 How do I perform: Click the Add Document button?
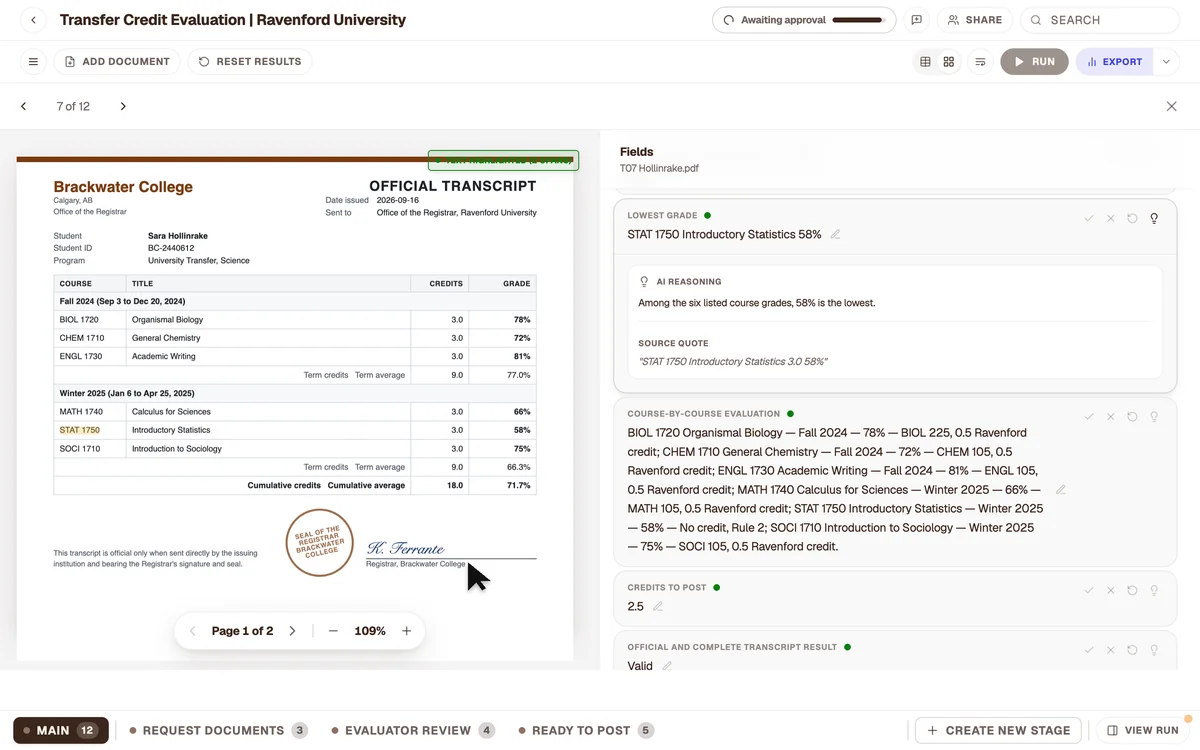[x=117, y=62]
